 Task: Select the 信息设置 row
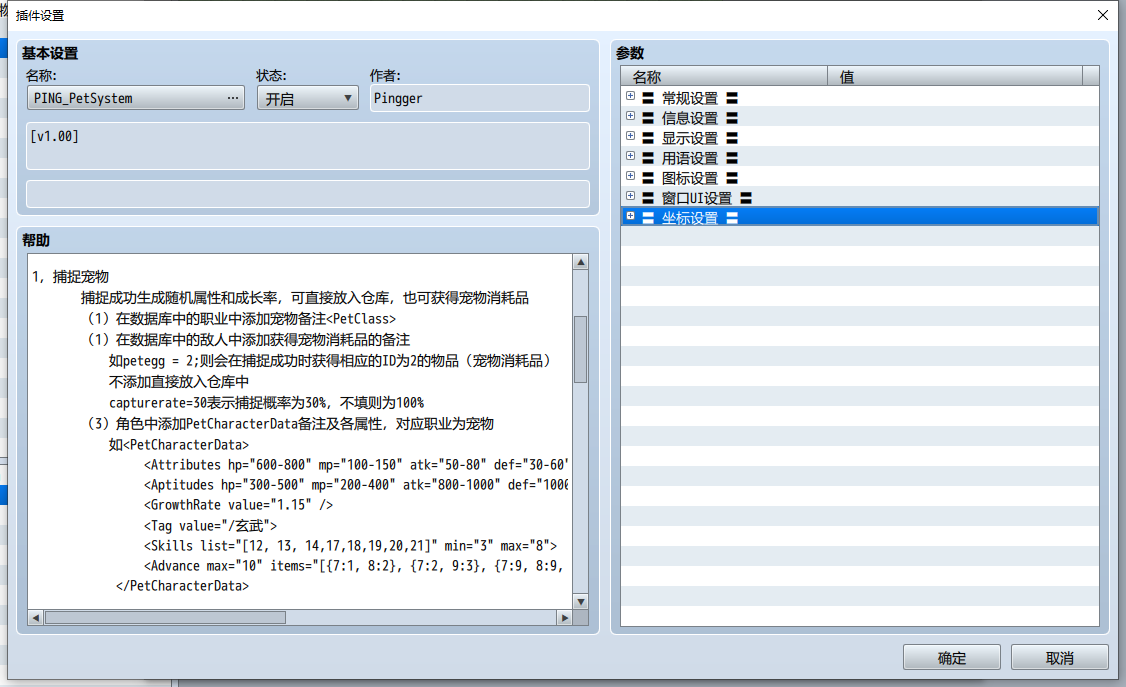point(860,117)
